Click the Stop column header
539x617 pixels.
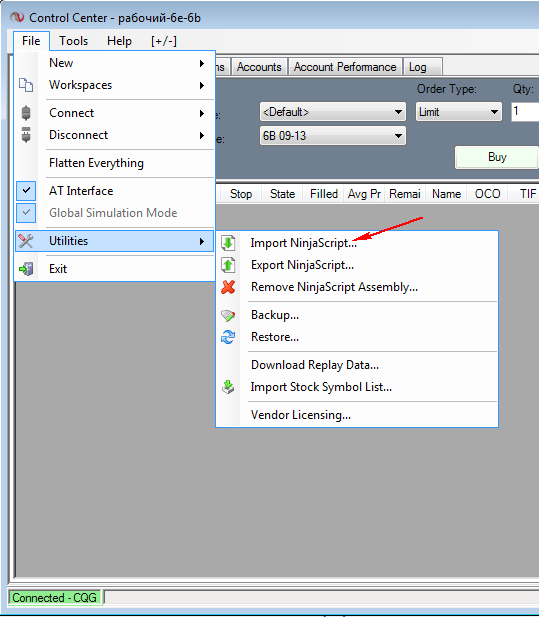[x=241, y=194]
